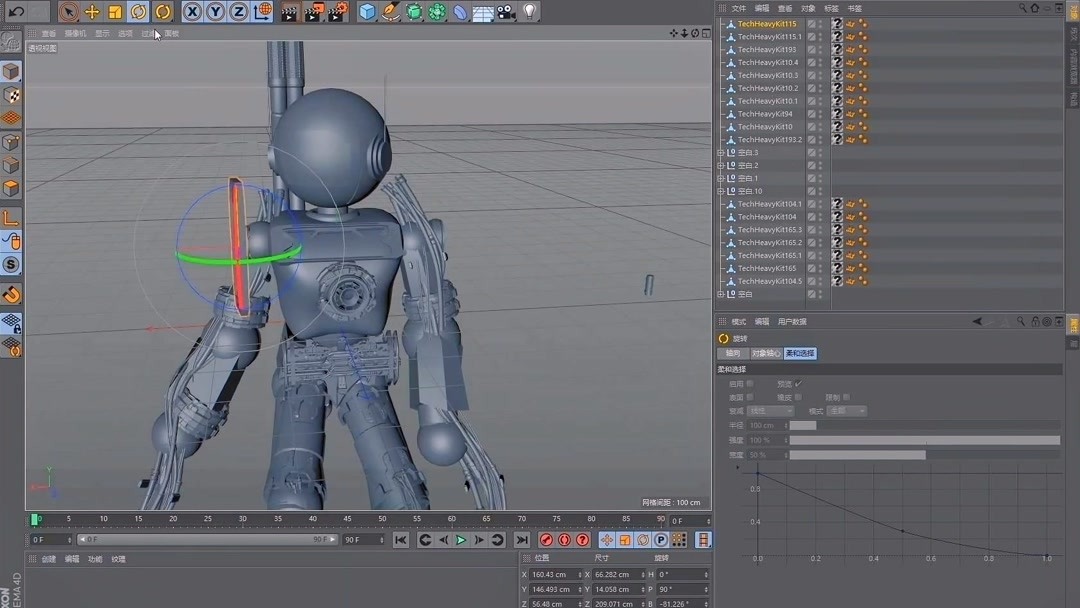Enable the 表面 checkbox in soft selection
Image resolution: width=1080 pixels, height=608 pixels.
751,396
